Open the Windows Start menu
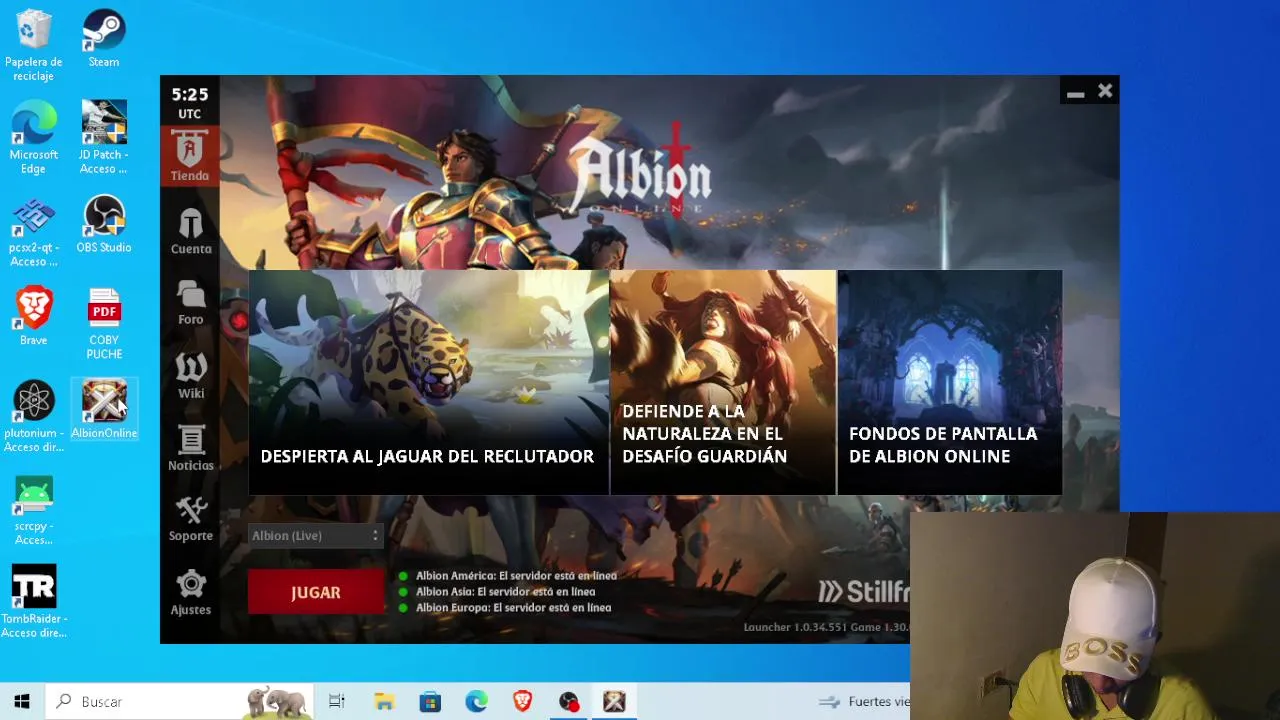This screenshot has width=1280, height=720. coord(22,702)
